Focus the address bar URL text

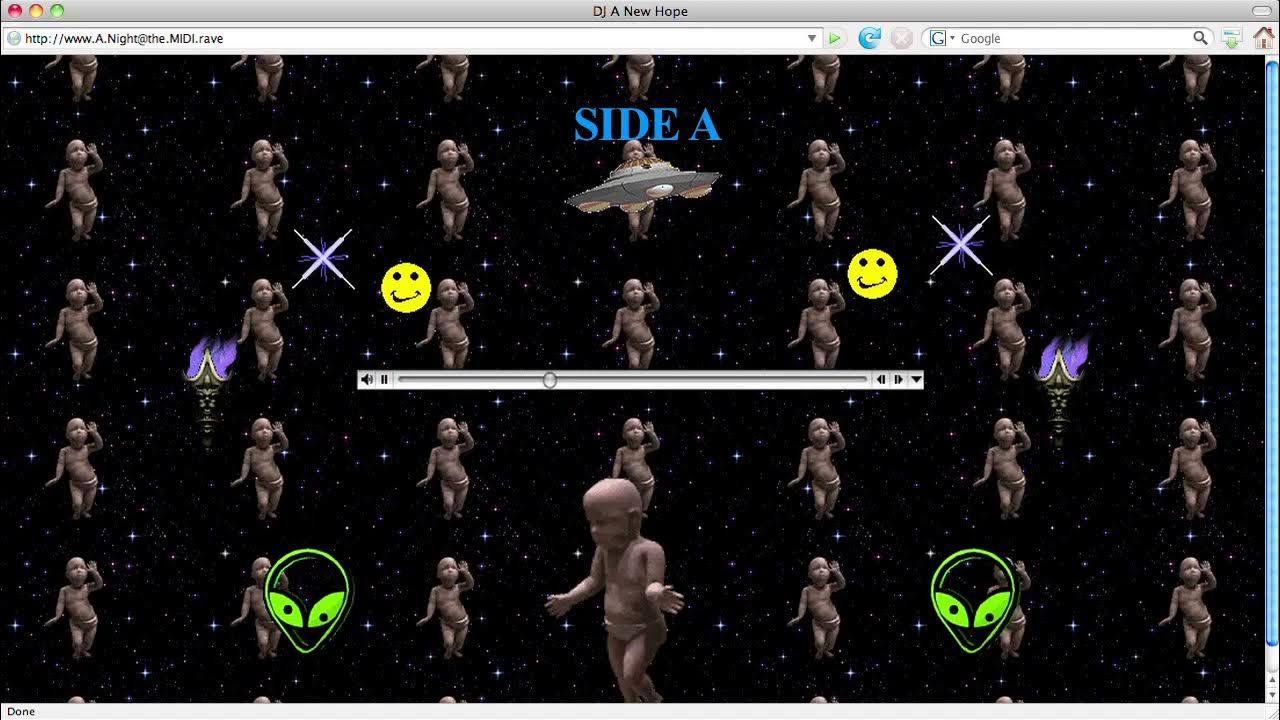pyautogui.click(x=124, y=38)
